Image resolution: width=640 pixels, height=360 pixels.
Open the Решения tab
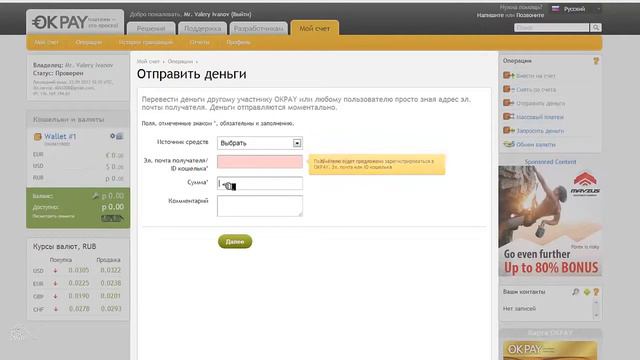coord(151,29)
